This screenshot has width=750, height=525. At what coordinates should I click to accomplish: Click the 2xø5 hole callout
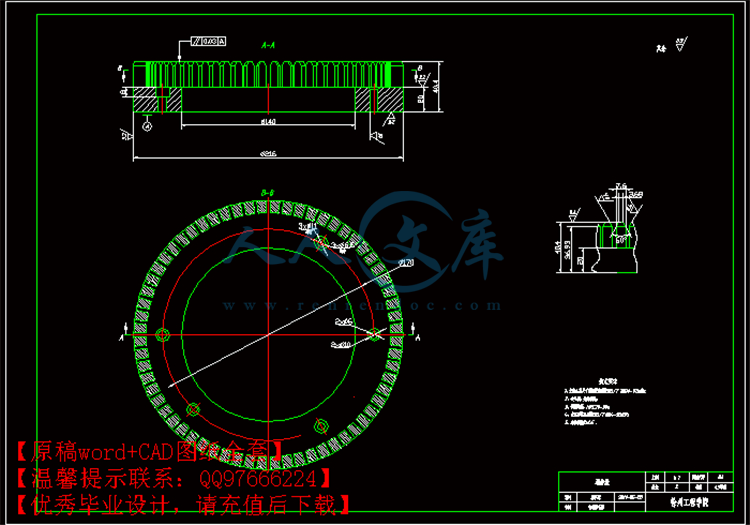pos(343,322)
